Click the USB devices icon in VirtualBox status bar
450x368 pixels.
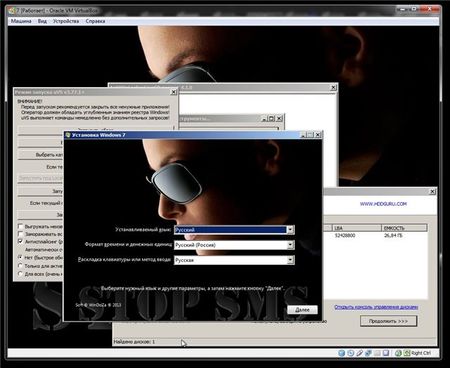tap(359, 353)
